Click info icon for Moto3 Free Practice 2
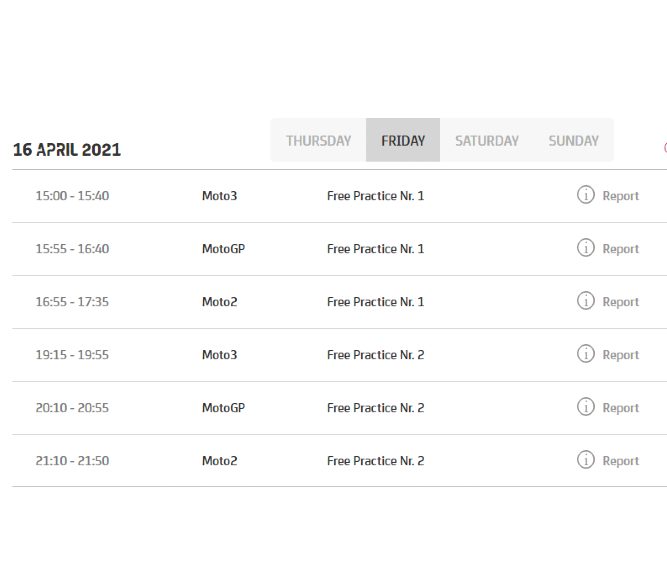The height and width of the screenshot is (580, 667). (x=586, y=354)
